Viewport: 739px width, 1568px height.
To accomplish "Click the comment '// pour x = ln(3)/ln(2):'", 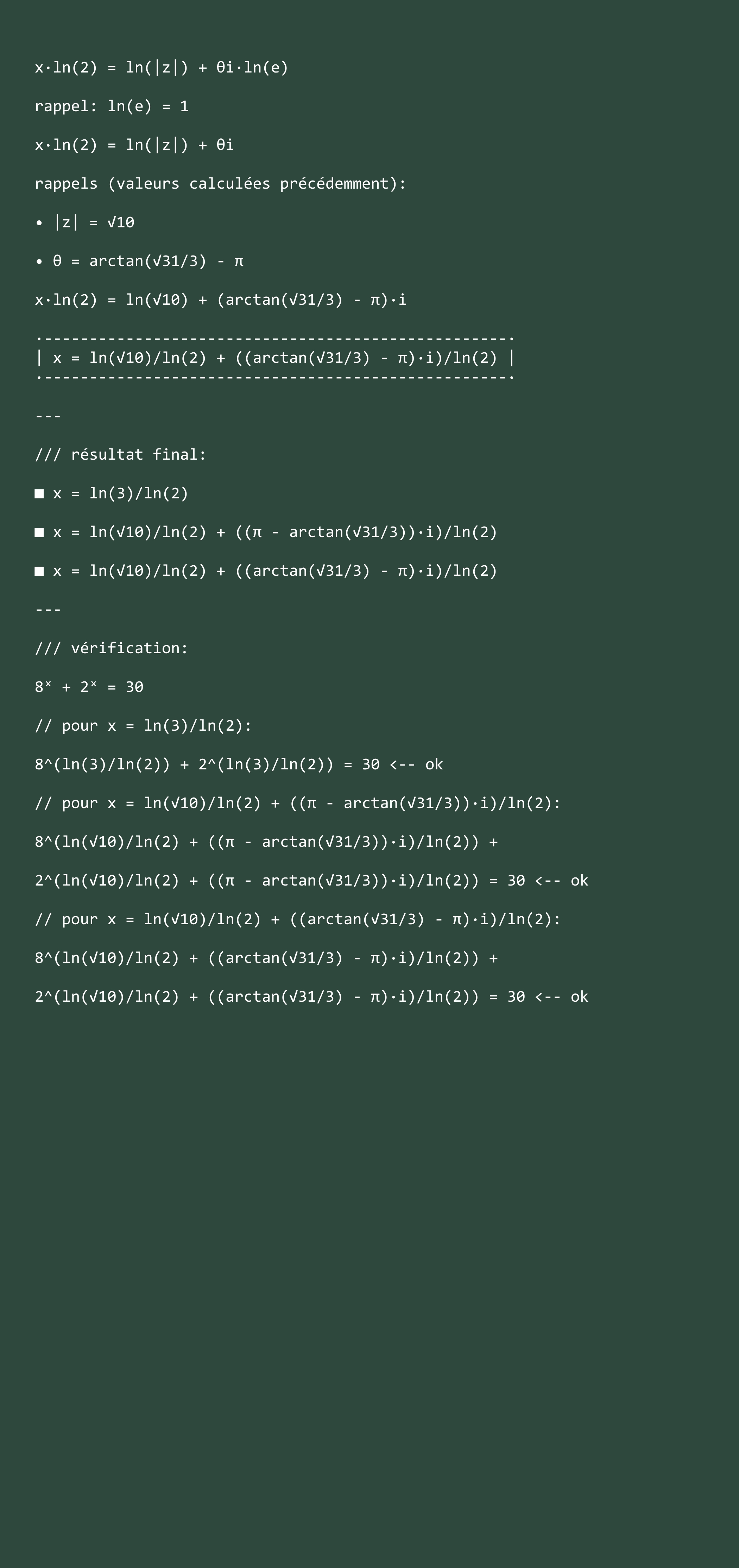I will coord(143,726).
